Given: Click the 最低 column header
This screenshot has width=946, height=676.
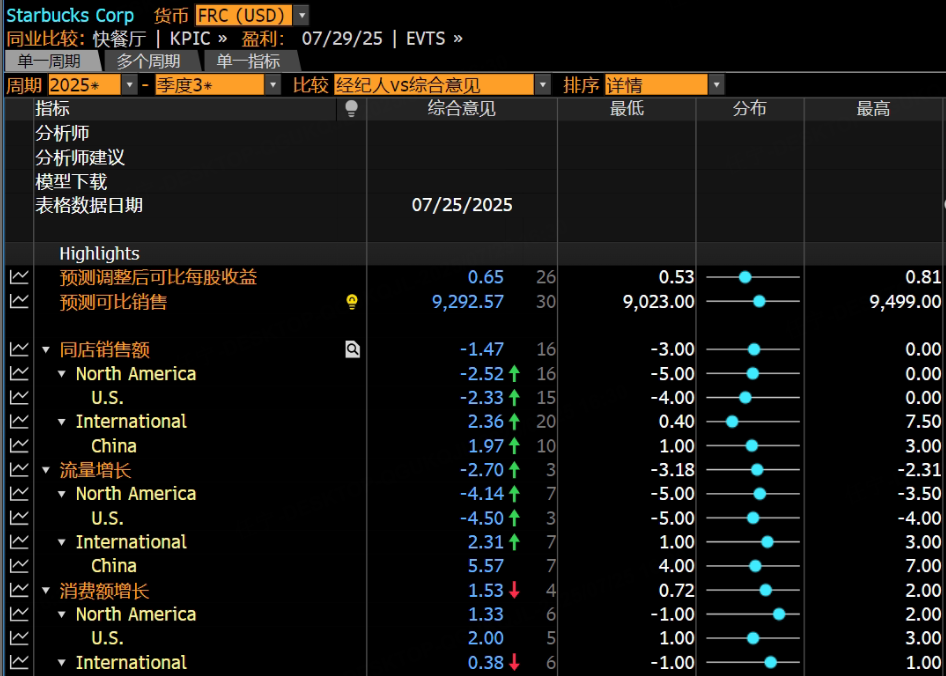Looking at the screenshot, I should (627, 109).
